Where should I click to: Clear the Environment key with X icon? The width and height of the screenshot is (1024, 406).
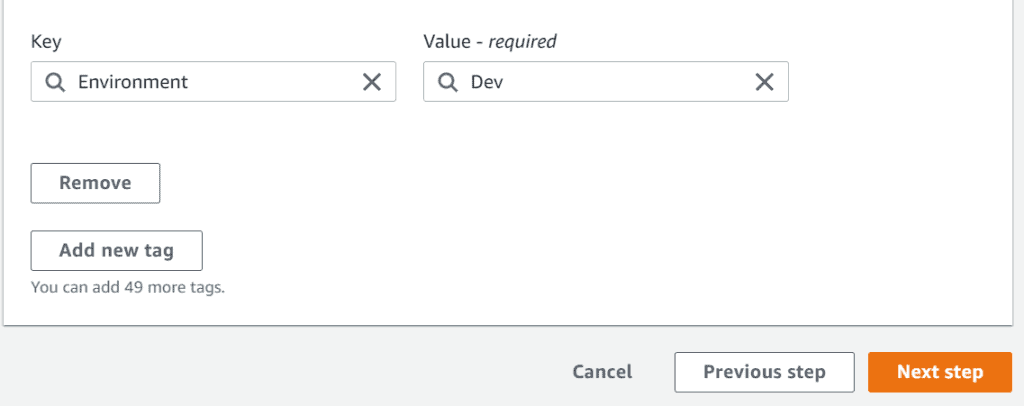[371, 82]
